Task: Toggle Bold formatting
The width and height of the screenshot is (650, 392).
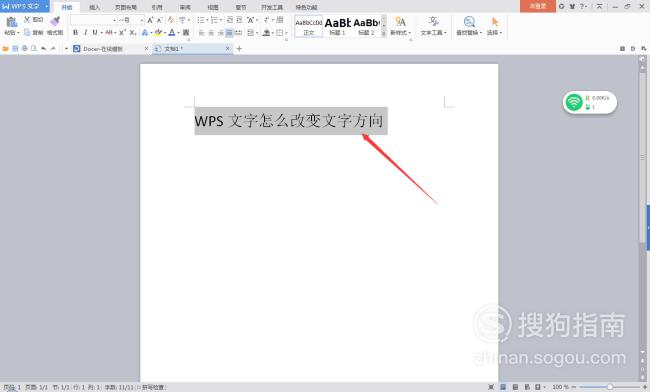Action: (75, 32)
